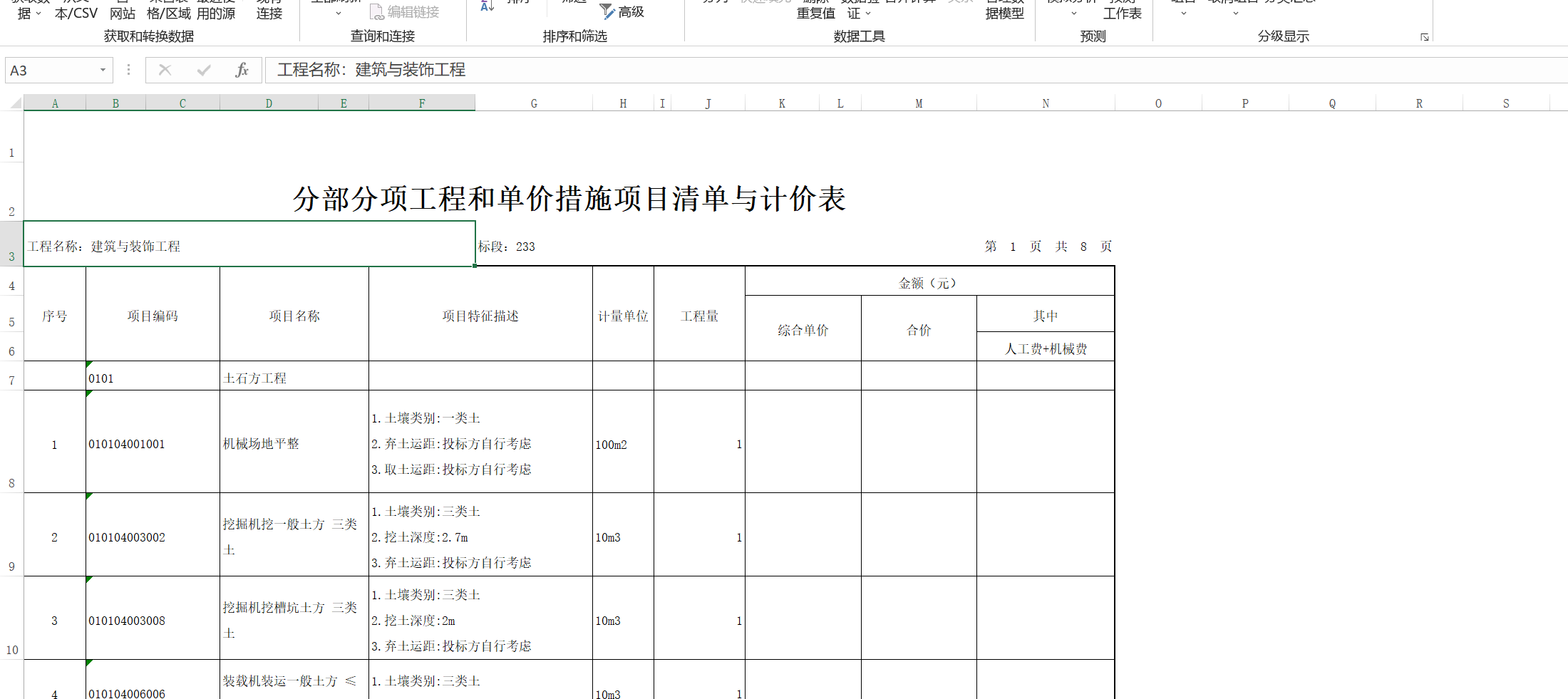Viewport: 1568px width, 699px height.
Task: Expand the Ungroup (取消组合) dropdown arrow
Action: point(1236,14)
